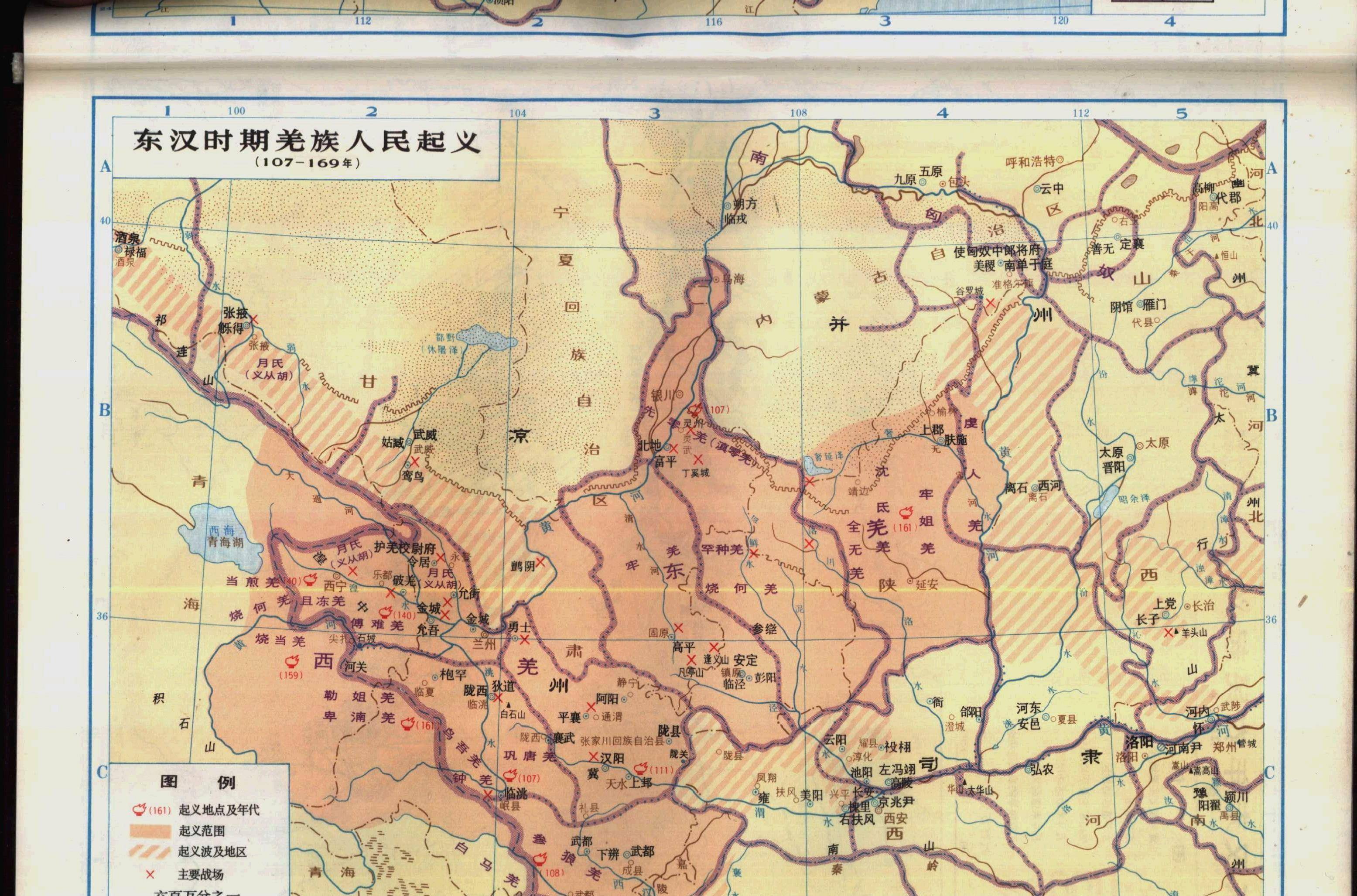The height and width of the screenshot is (896, 1357).
Task: Click the red battle X above 鸾鸟
Action: click(415, 461)
